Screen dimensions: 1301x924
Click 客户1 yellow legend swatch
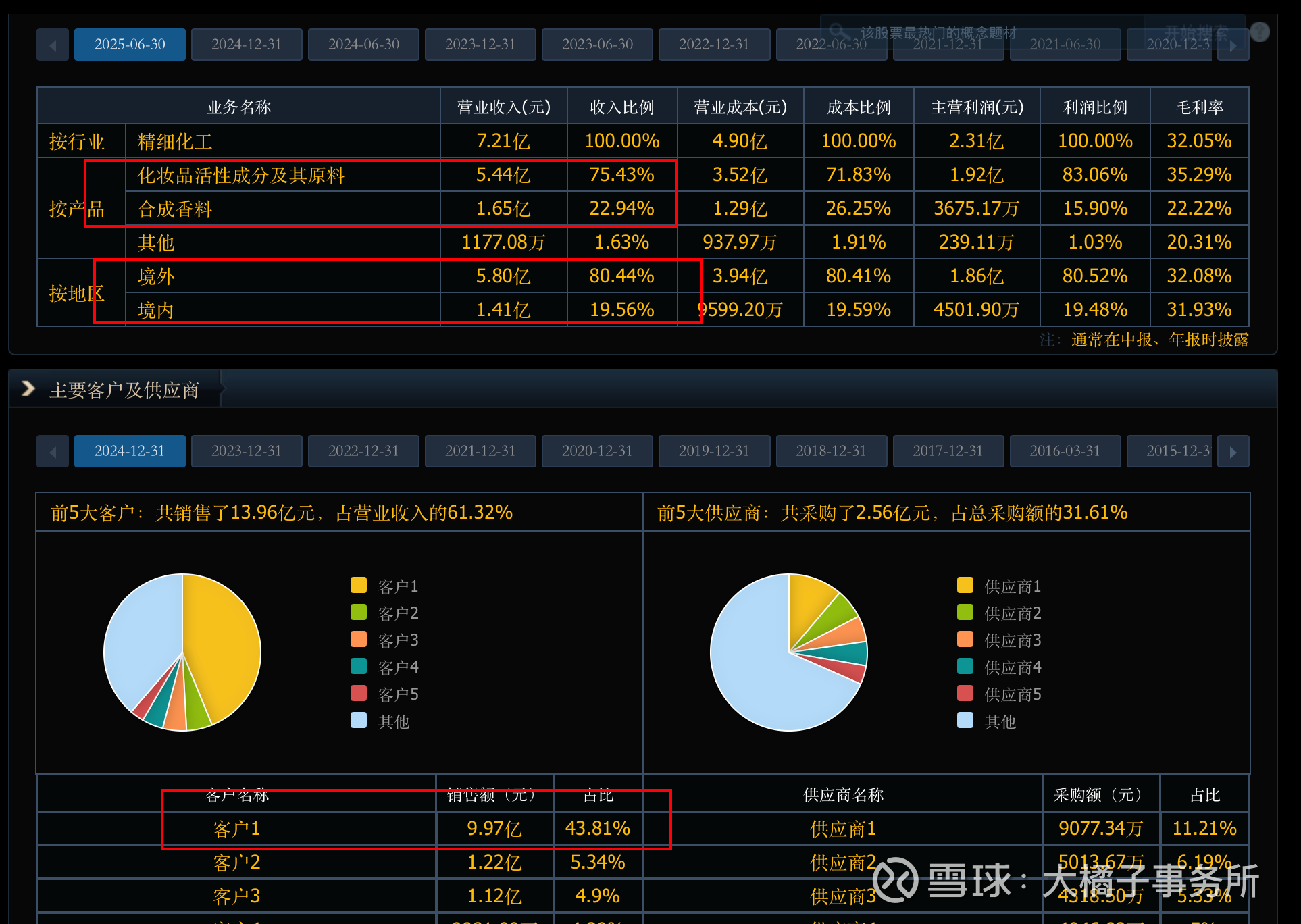click(359, 585)
